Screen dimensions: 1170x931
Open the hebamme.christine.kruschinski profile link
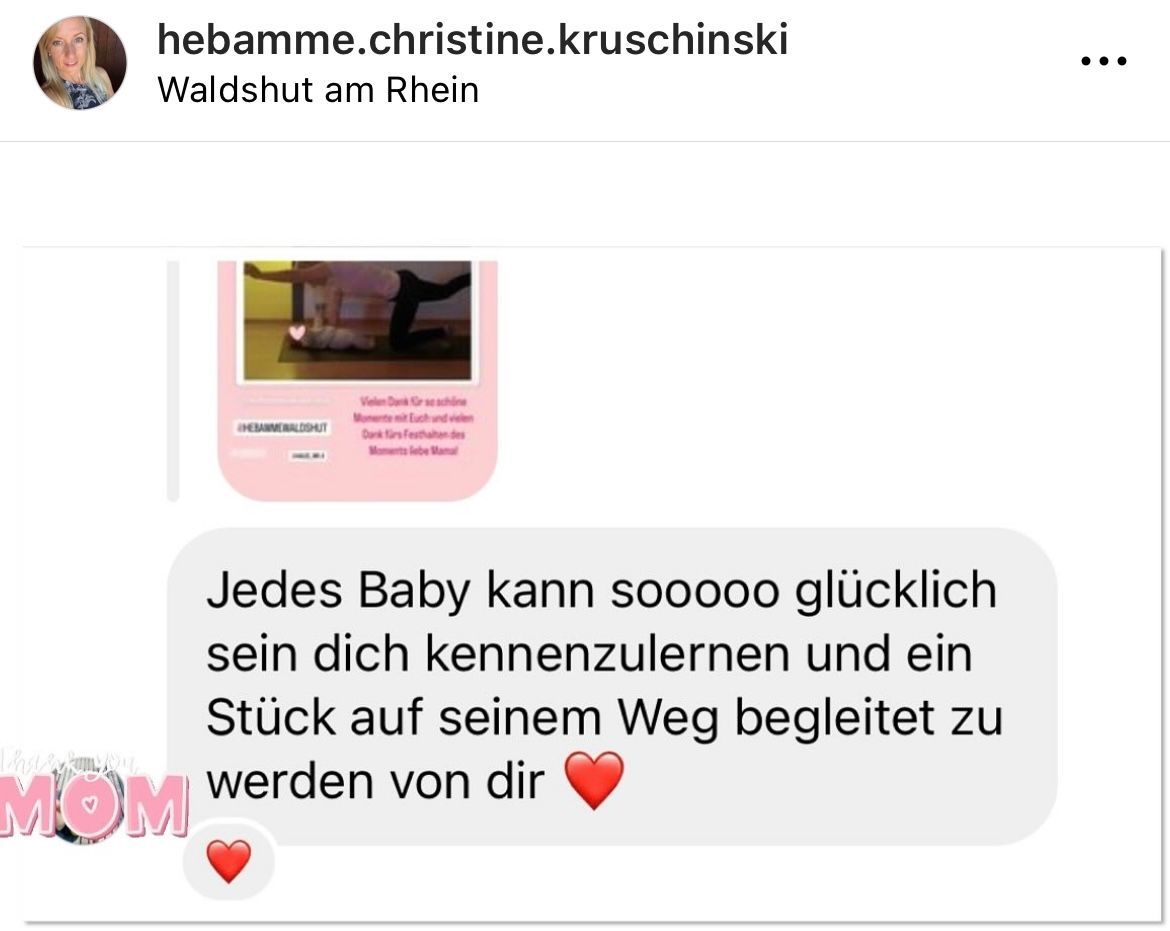pyautogui.click(x=472, y=40)
